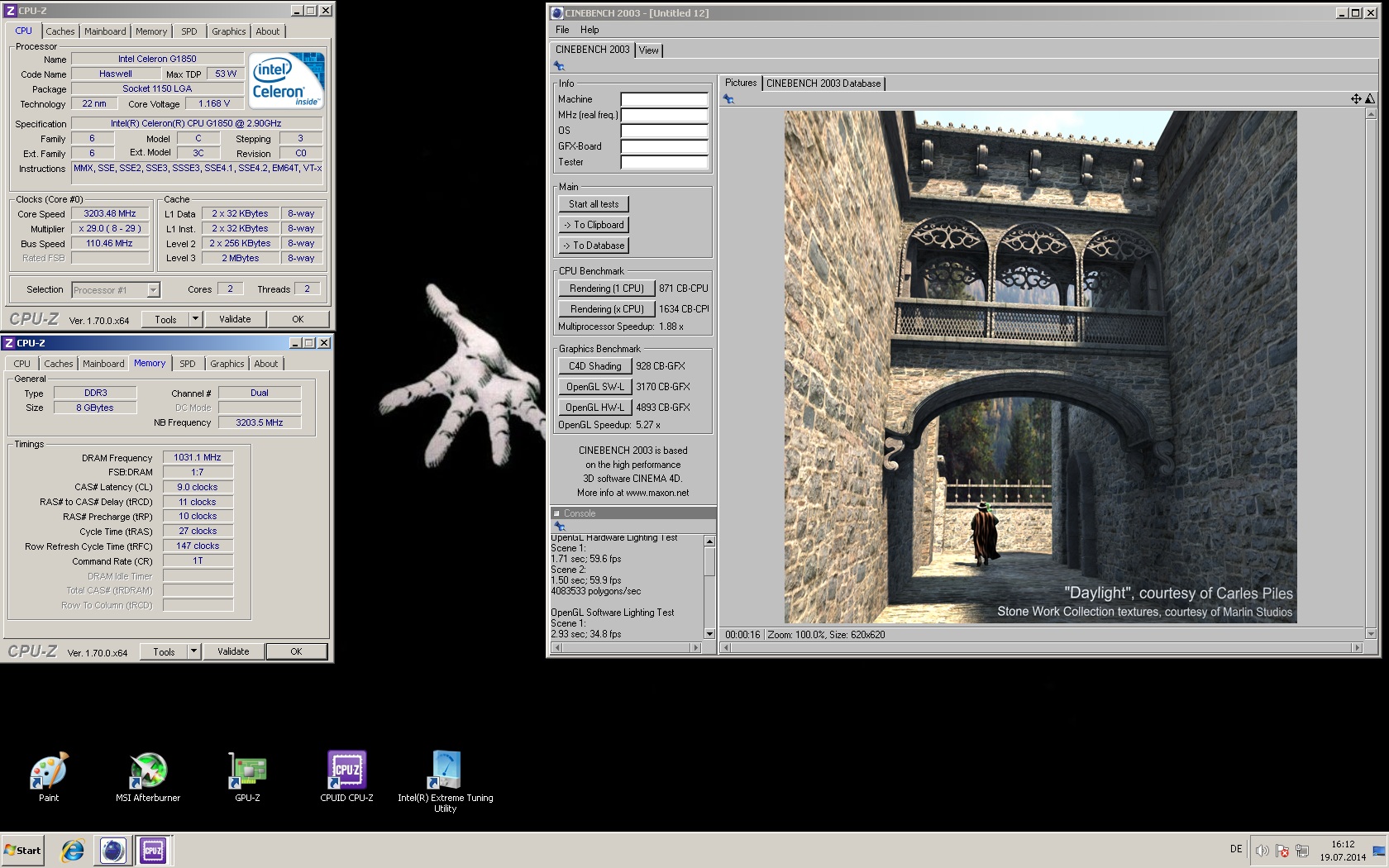Click the Core Speed value 3203.48 MHz
Viewport: 1389px width, 868px height.
pos(110,213)
